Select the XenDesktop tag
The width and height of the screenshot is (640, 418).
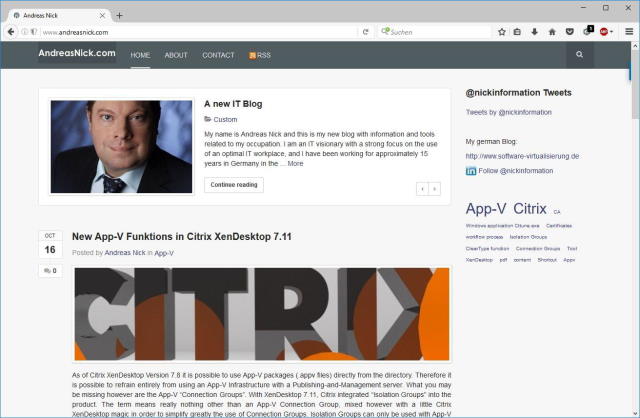(479, 260)
